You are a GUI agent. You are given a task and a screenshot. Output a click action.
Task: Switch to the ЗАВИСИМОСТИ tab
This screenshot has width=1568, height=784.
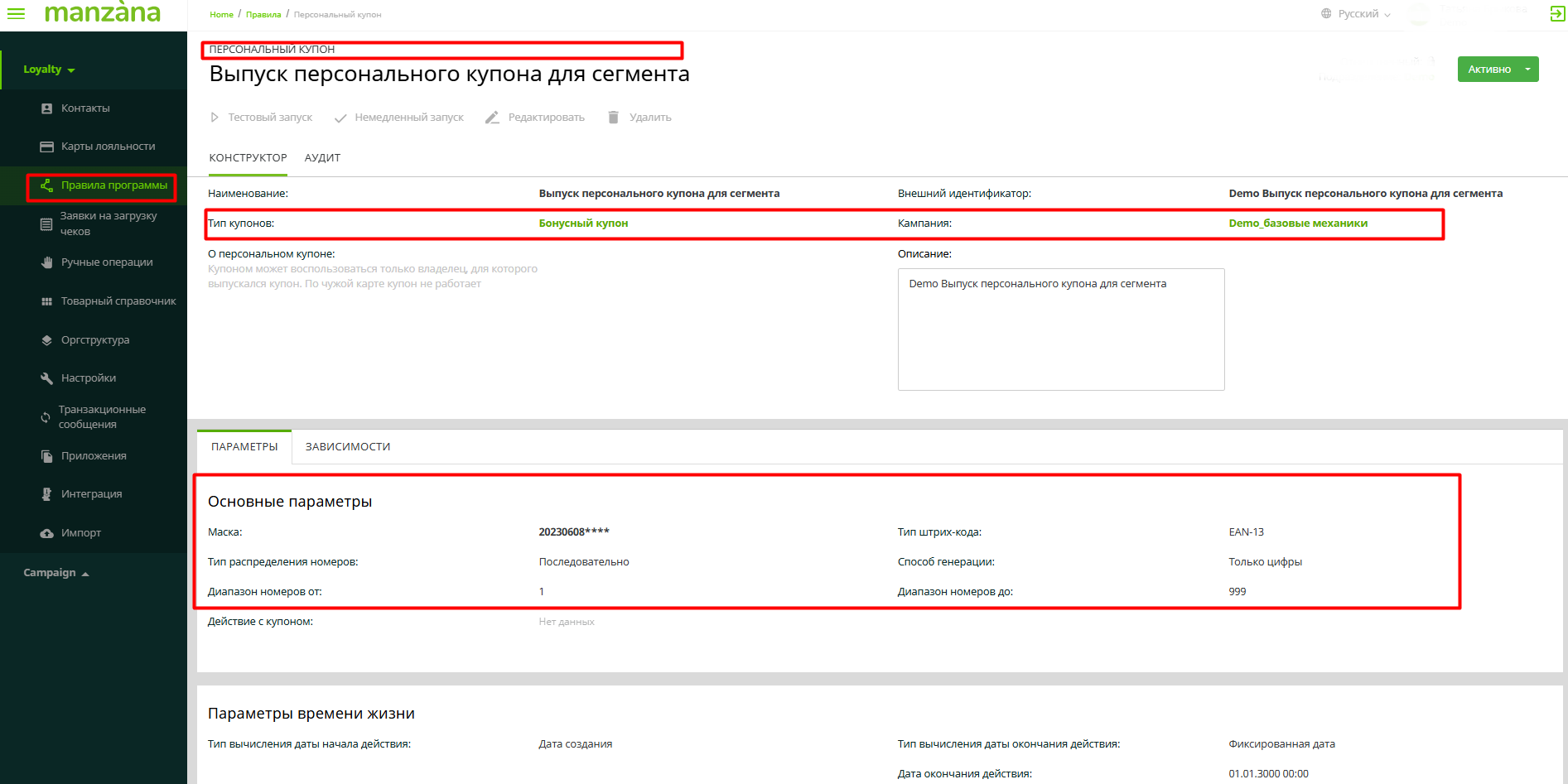(347, 447)
